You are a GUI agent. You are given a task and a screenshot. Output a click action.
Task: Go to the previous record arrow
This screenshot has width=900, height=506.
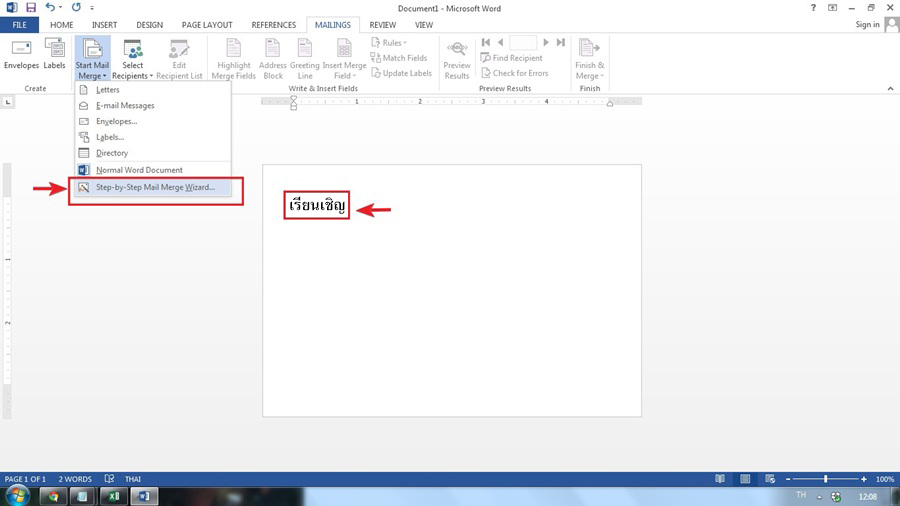pyautogui.click(x=501, y=42)
